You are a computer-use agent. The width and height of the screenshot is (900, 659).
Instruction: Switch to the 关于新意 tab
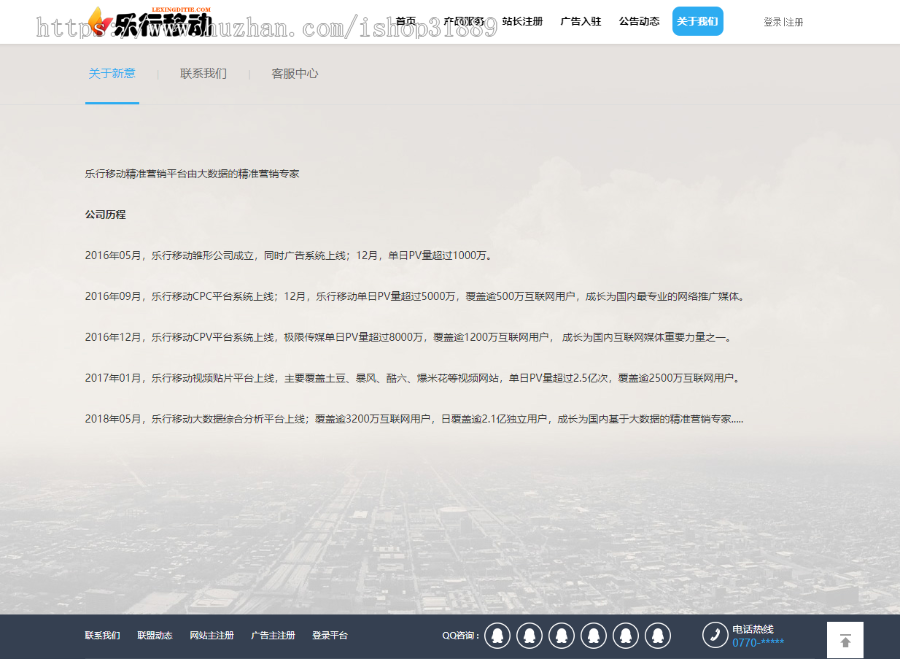(x=112, y=73)
